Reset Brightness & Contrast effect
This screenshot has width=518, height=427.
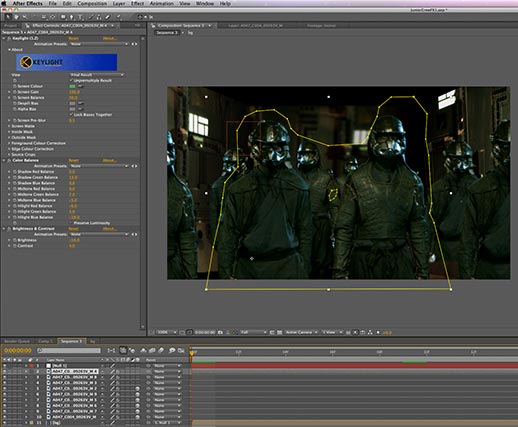click(73, 229)
